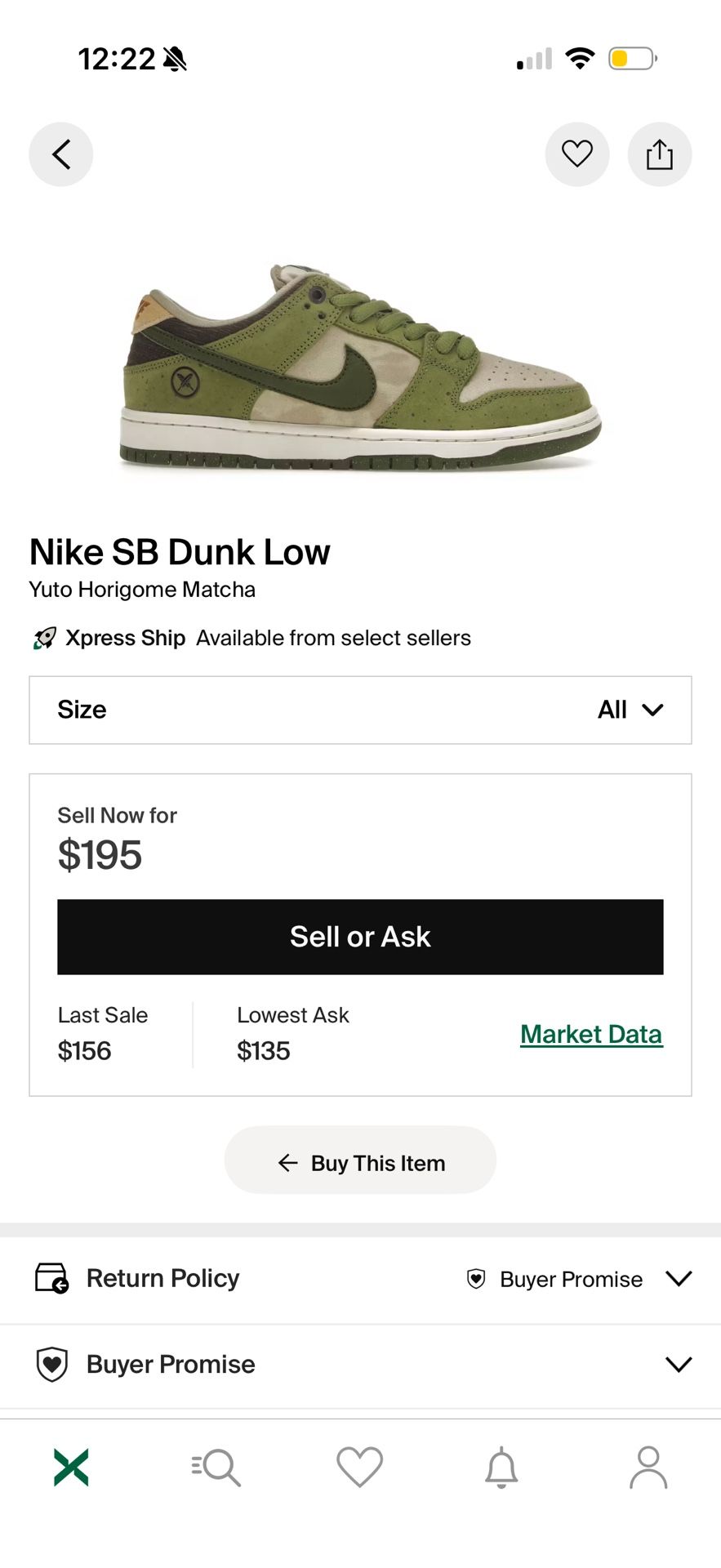Open the notifications bell tab
721x1568 pixels.
point(501,1468)
